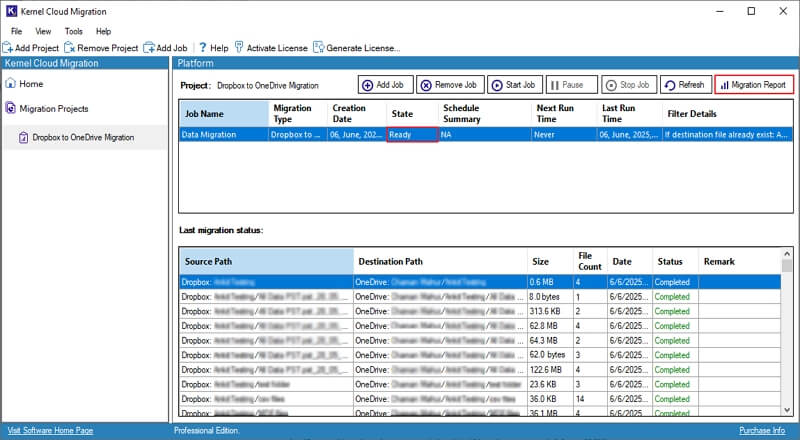Click the Source Path column header
800x440 pixels.
coord(266,261)
